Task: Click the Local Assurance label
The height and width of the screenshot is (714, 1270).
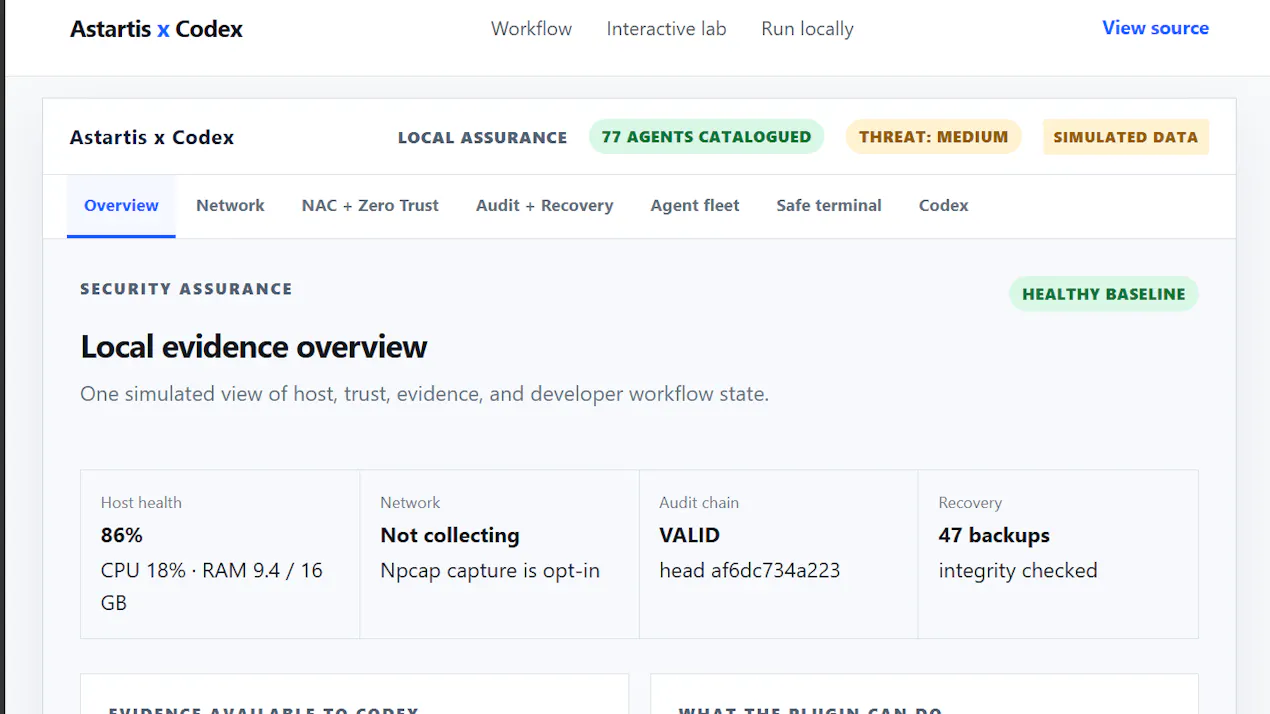Action: point(482,138)
